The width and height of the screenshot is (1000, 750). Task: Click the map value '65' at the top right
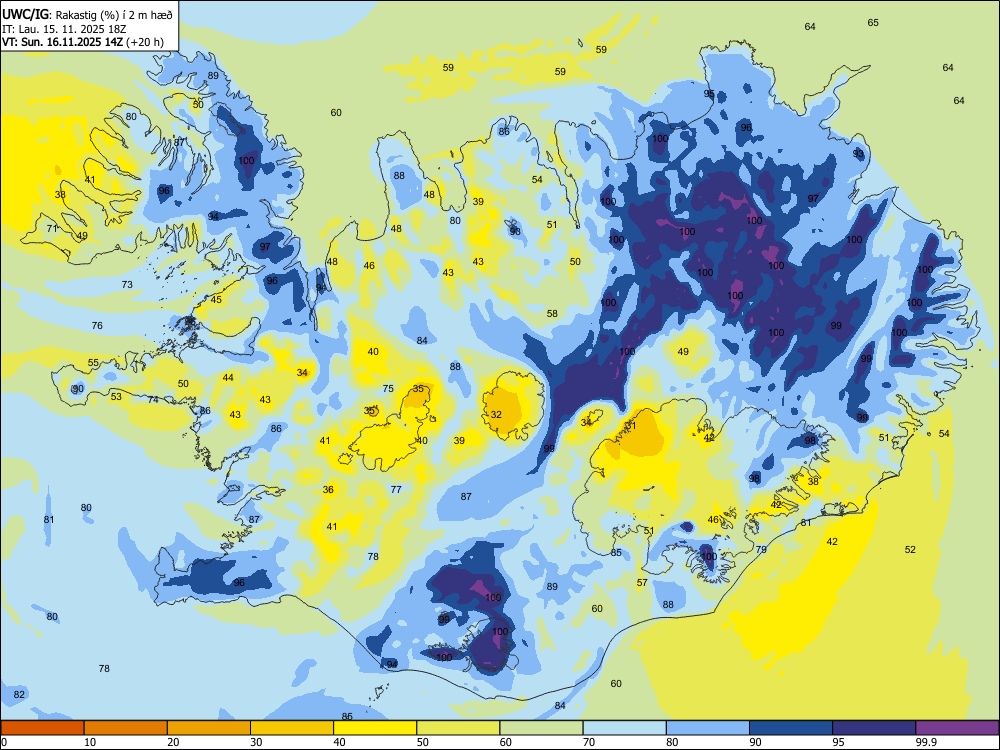(x=873, y=23)
